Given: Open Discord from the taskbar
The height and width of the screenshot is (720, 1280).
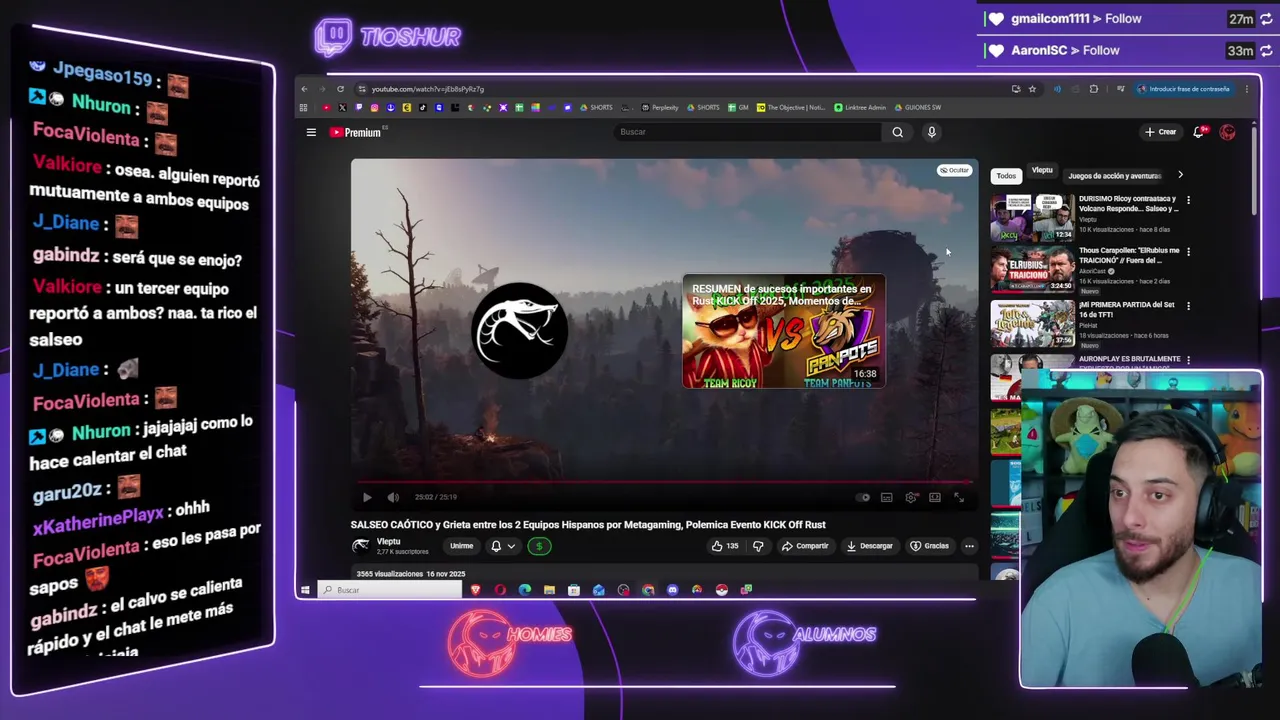Looking at the screenshot, I should 672,590.
